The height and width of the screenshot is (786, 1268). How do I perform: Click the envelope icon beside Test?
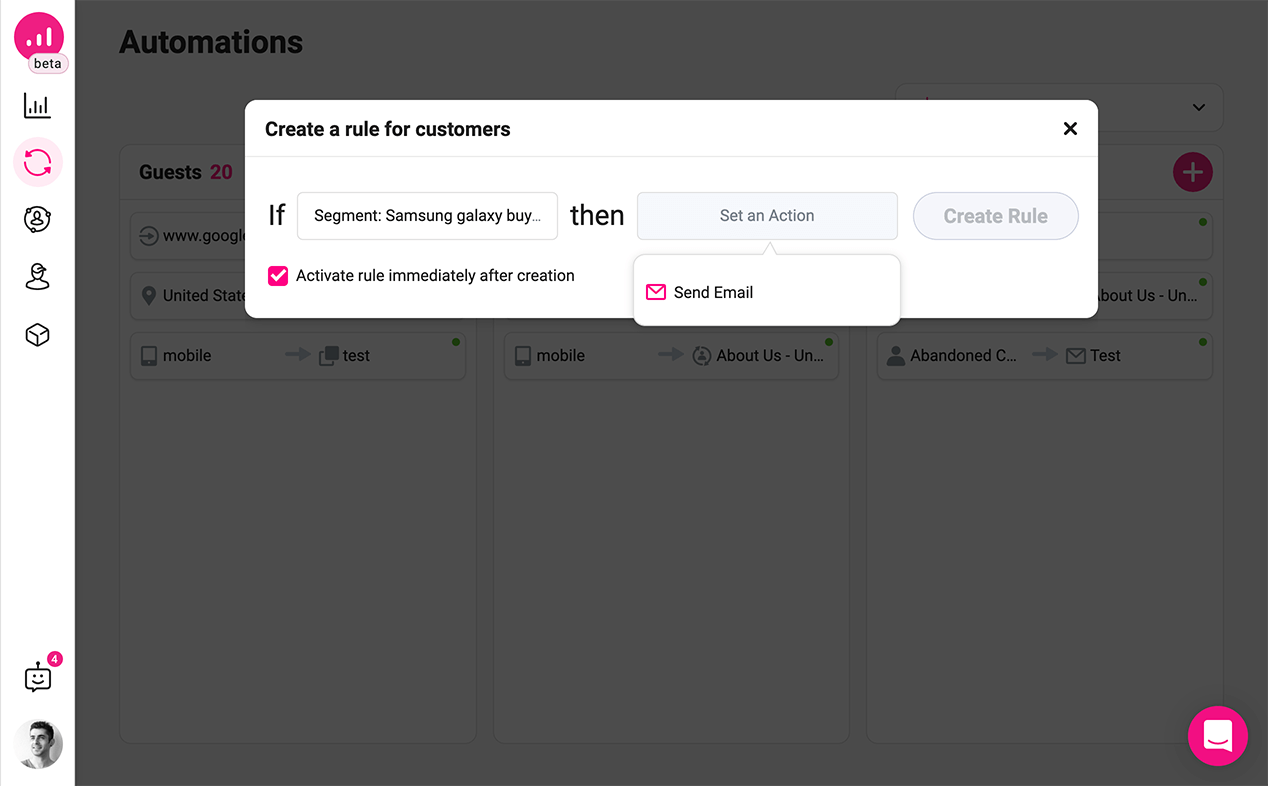pos(1075,356)
